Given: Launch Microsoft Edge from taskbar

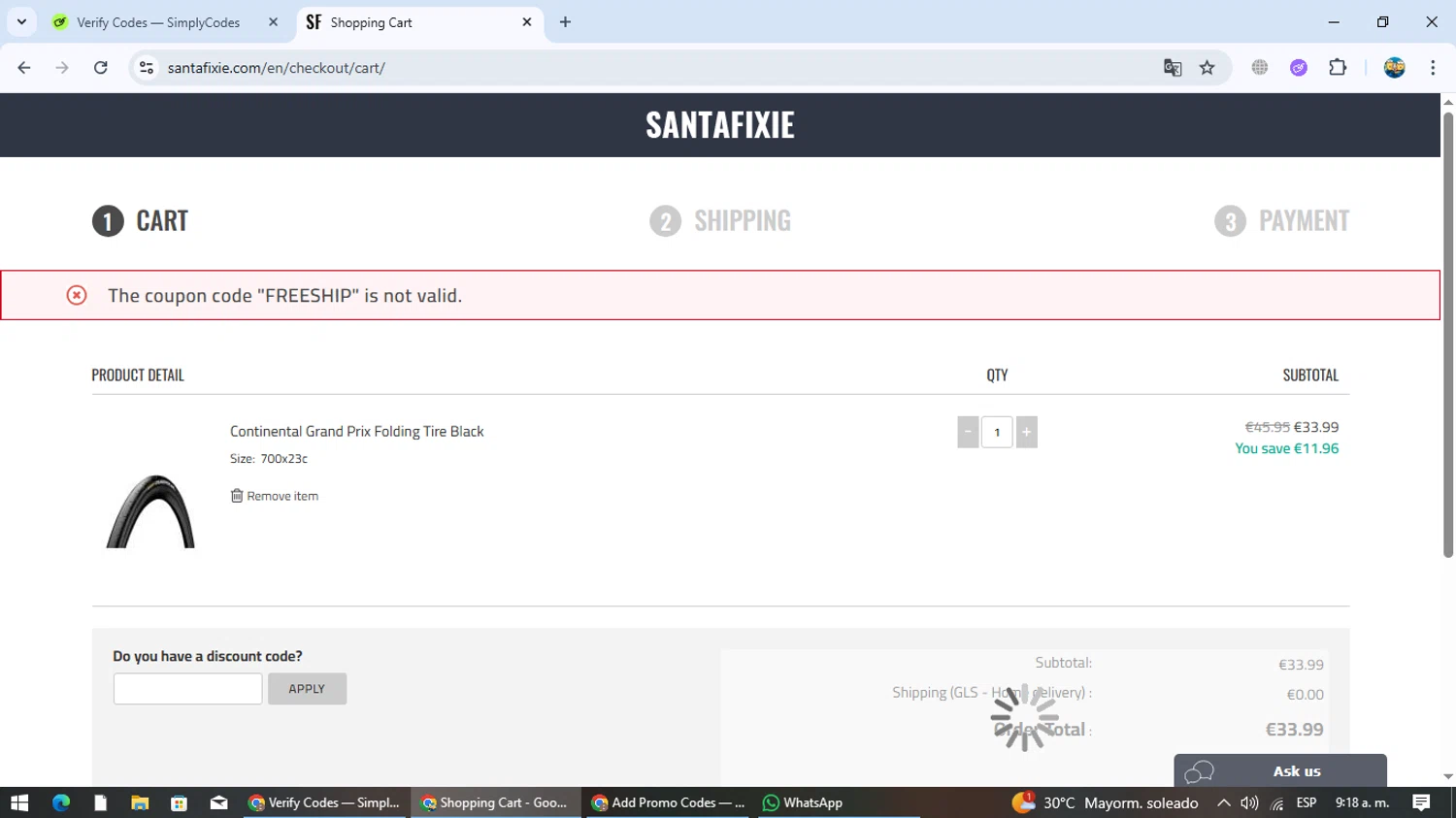Looking at the screenshot, I should pos(61,802).
